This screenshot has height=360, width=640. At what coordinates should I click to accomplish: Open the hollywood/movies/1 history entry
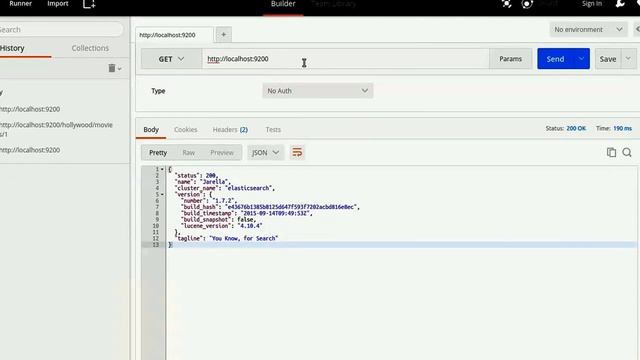tap(56, 129)
